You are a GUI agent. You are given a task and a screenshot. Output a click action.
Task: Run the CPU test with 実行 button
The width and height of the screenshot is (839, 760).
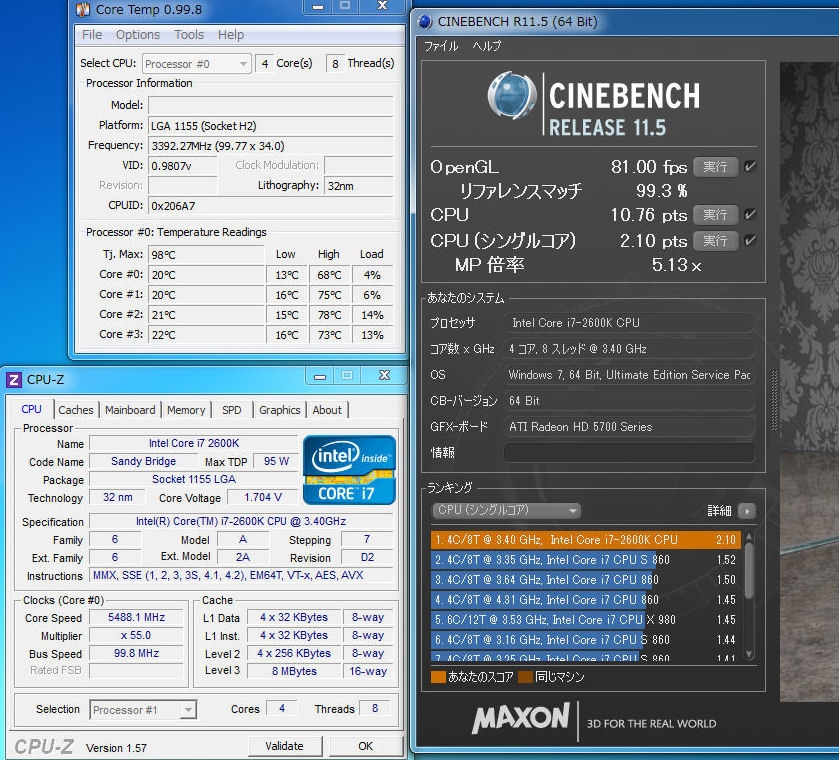click(x=715, y=215)
